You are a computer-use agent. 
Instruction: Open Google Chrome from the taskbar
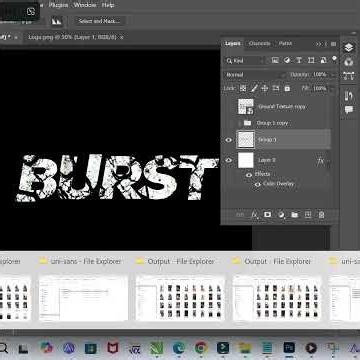[201, 348]
